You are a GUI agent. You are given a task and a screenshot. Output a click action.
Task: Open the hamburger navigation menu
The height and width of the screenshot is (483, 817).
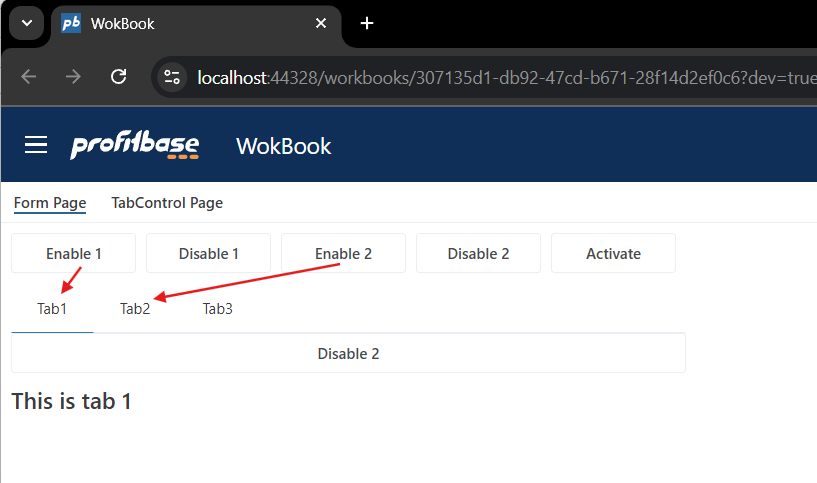(x=36, y=146)
